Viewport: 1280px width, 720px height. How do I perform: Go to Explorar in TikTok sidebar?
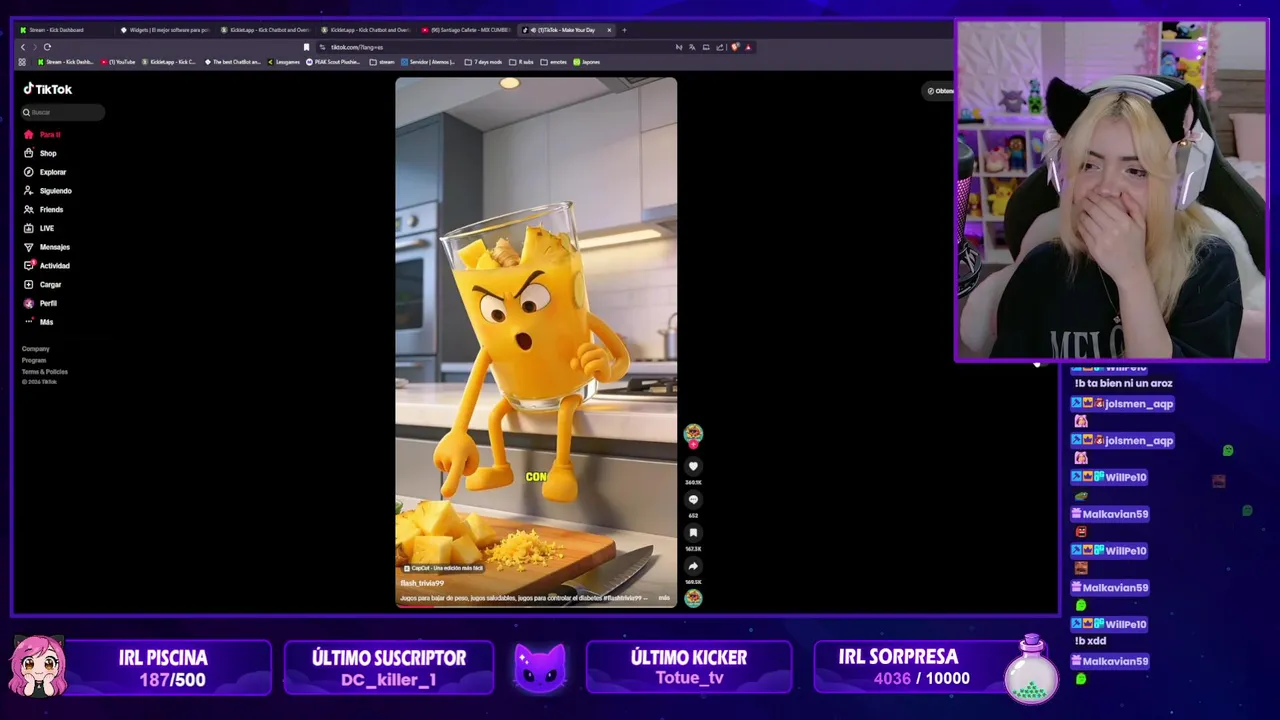45,172
